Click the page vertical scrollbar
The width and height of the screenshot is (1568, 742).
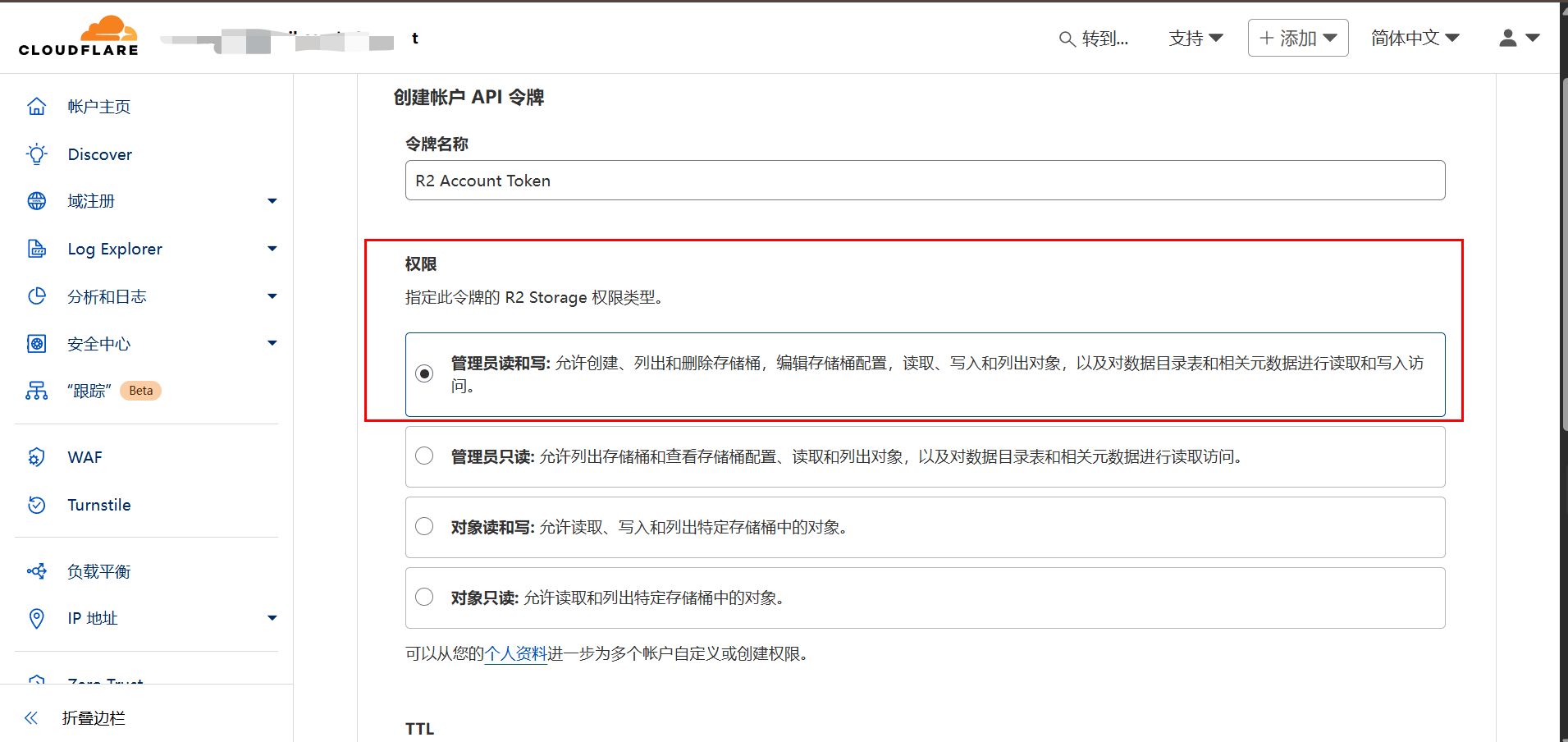[1564, 254]
